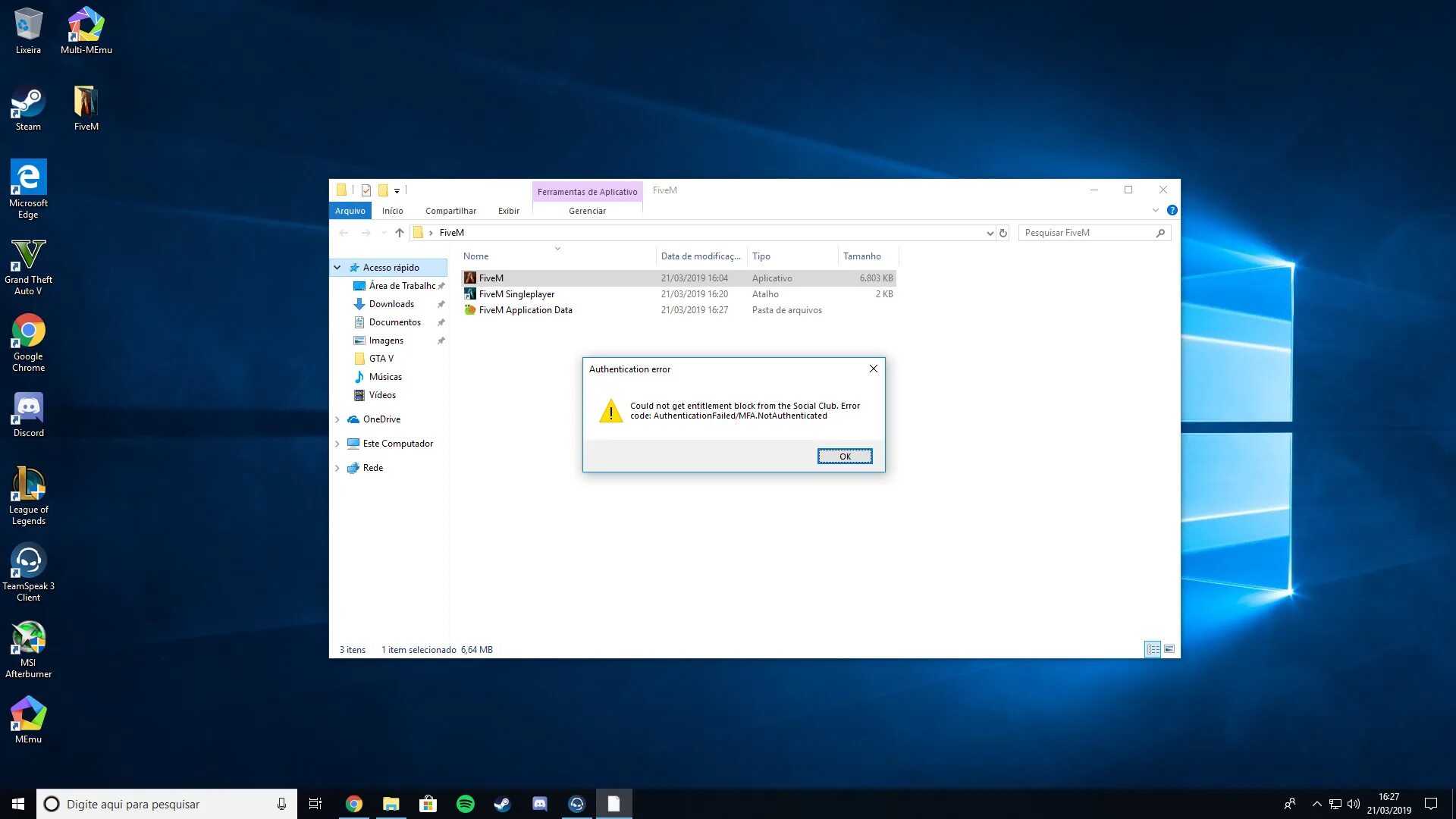Close the Authentication error dialog

point(874,369)
